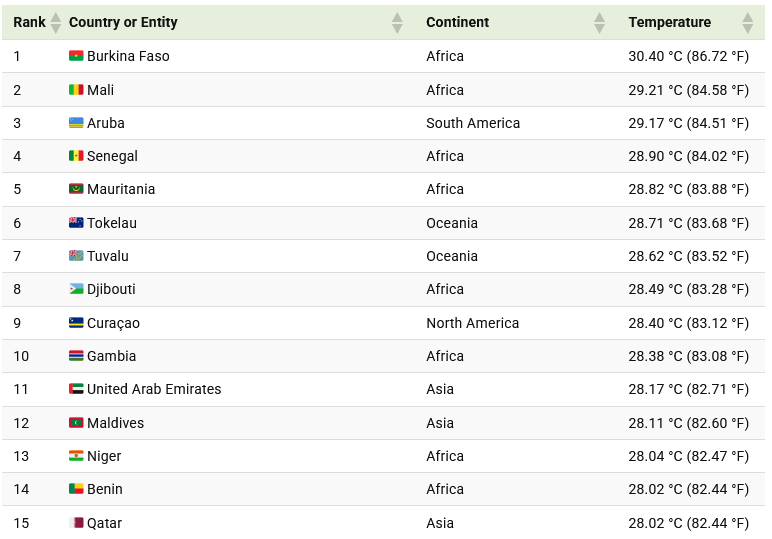Click the Burkina Faso flag icon

pyautogui.click(x=76, y=56)
